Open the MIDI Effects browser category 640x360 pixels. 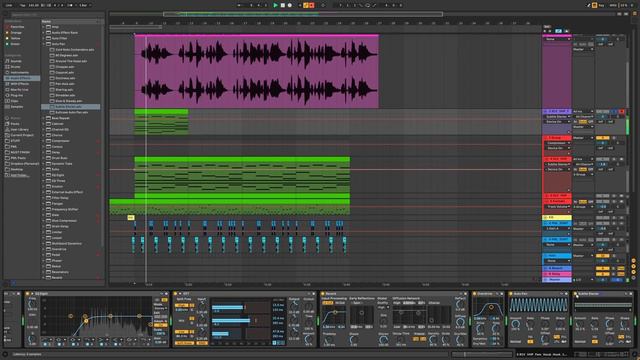tap(19, 84)
